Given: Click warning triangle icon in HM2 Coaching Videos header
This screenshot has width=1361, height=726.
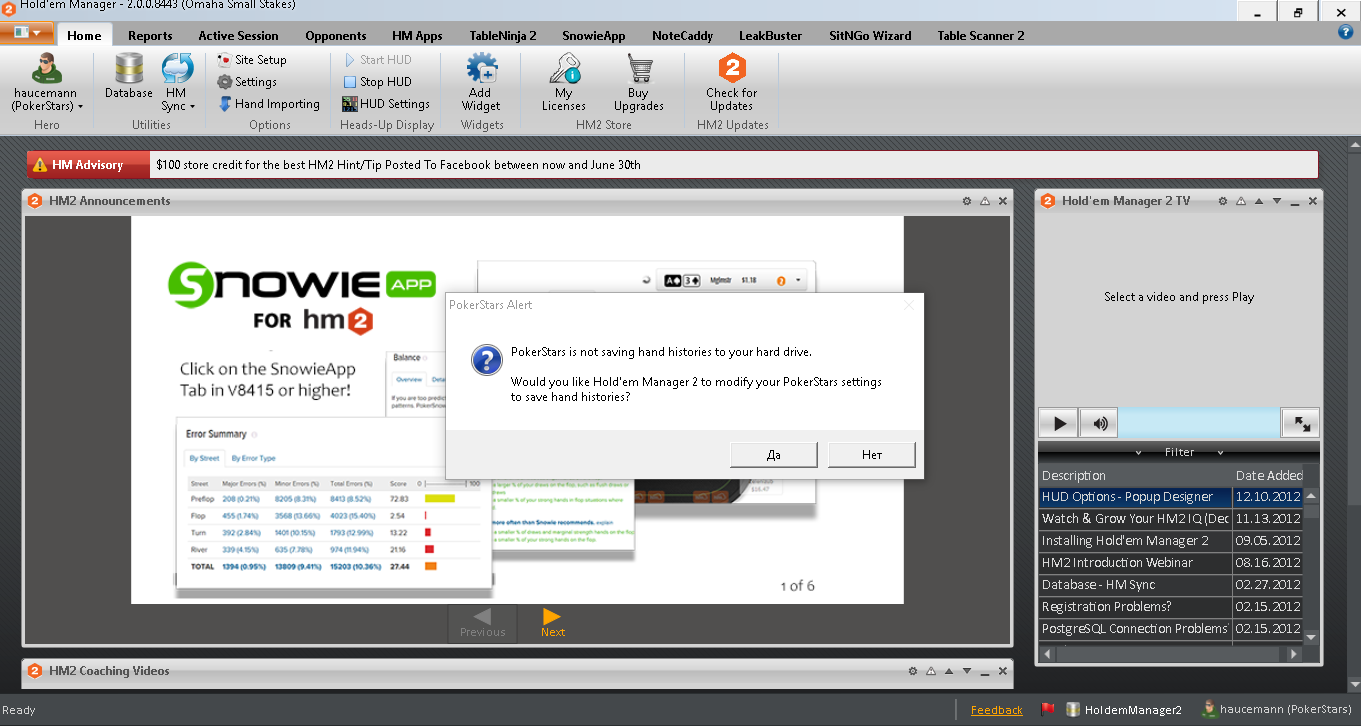Looking at the screenshot, I should coord(930,671).
